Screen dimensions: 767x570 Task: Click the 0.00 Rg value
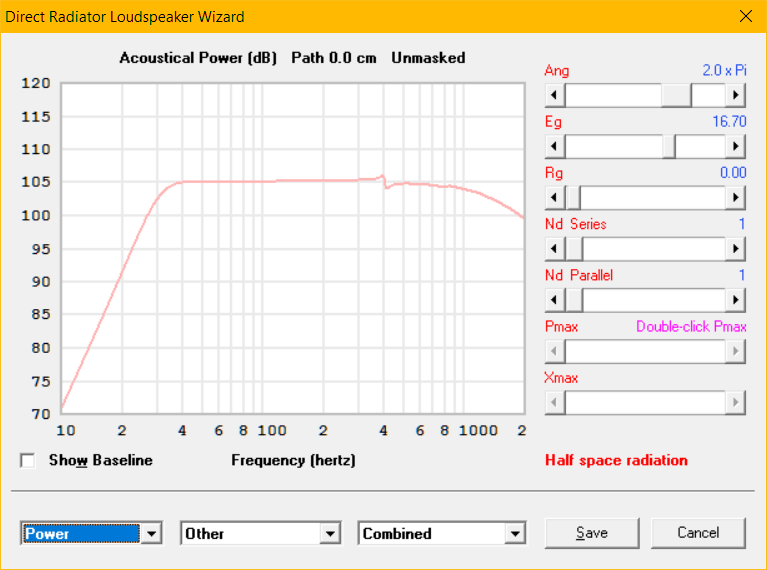[x=733, y=173]
